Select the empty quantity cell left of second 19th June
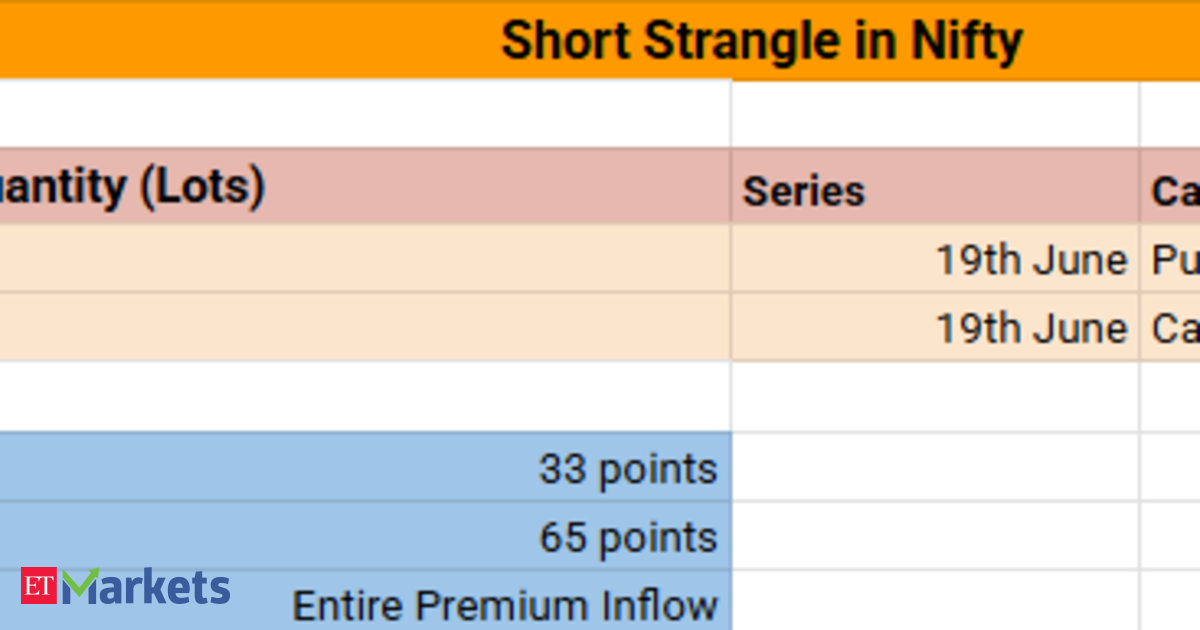 [x=365, y=327]
